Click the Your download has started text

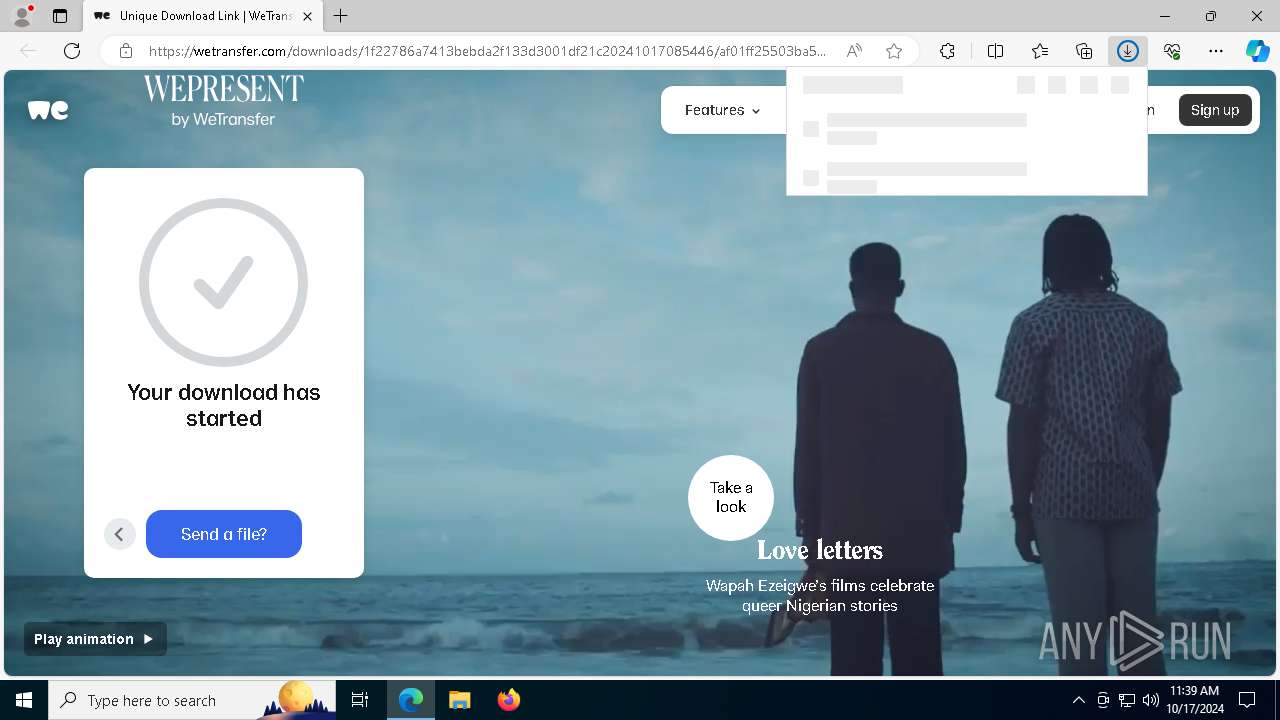pyautogui.click(x=224, y=405)
